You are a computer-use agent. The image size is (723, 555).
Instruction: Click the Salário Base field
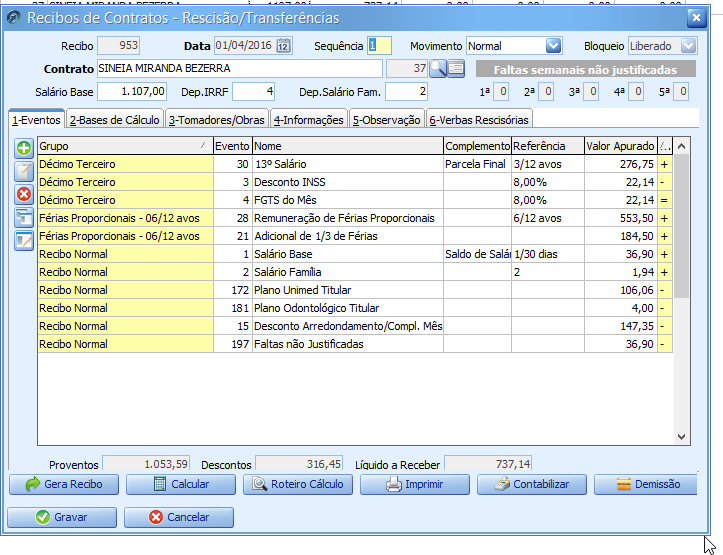132,91
